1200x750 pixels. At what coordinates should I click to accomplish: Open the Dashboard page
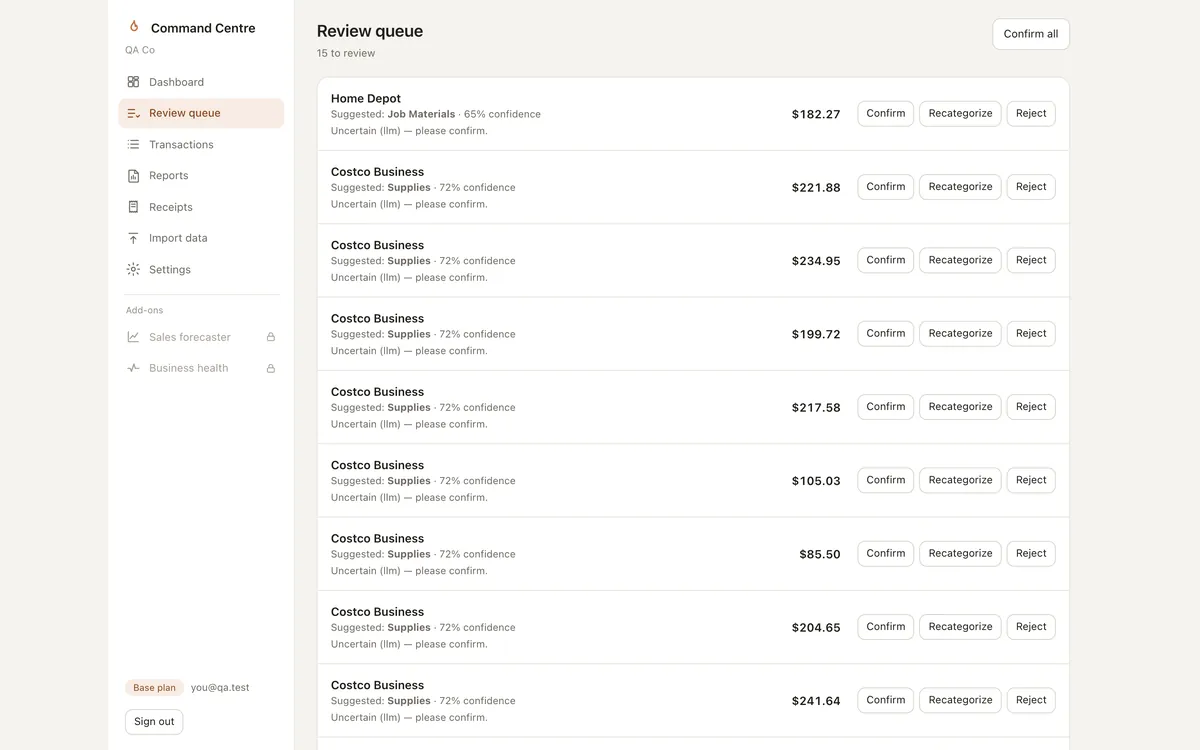tap(201, 82)
